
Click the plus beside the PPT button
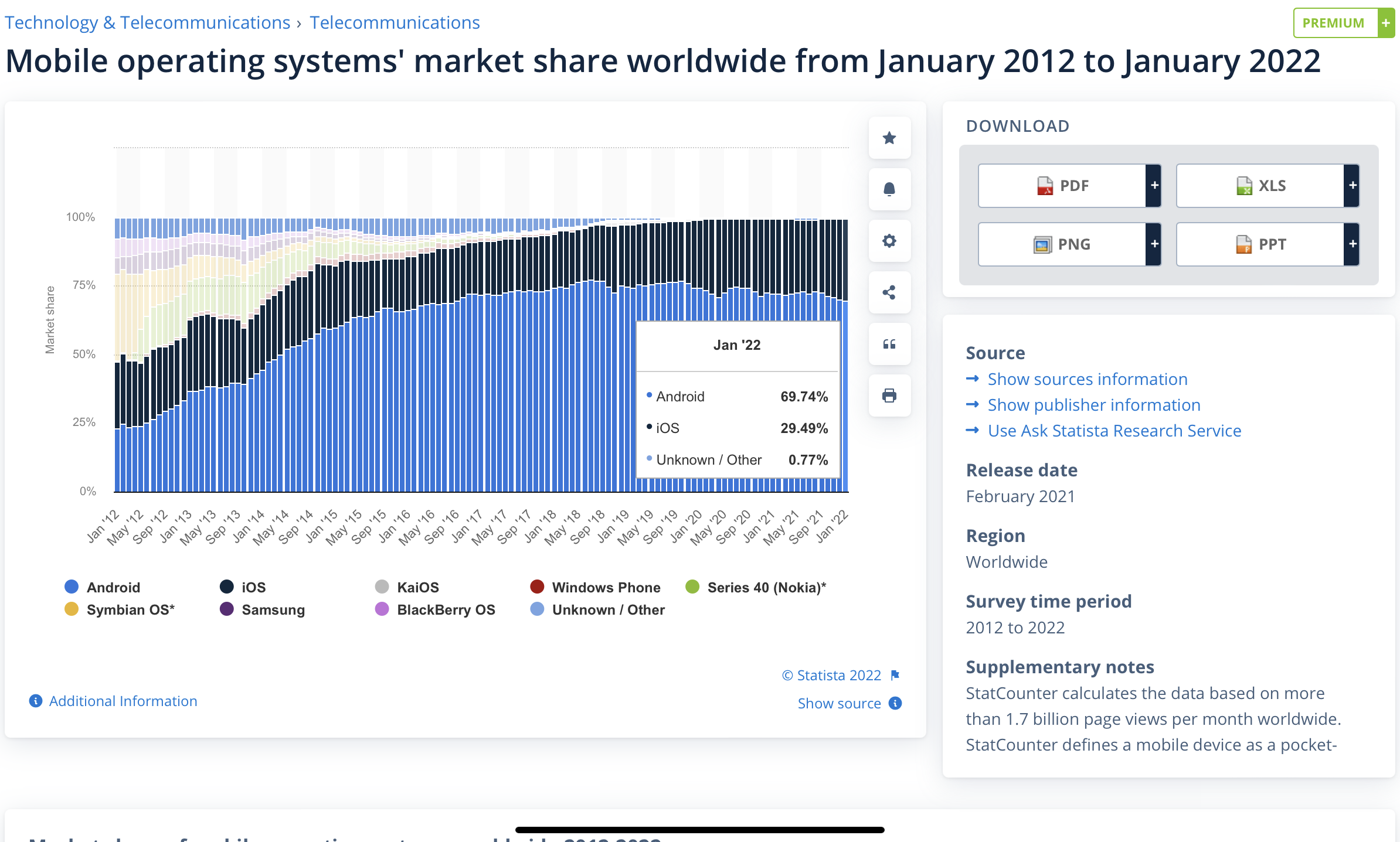coord(1352,244)
